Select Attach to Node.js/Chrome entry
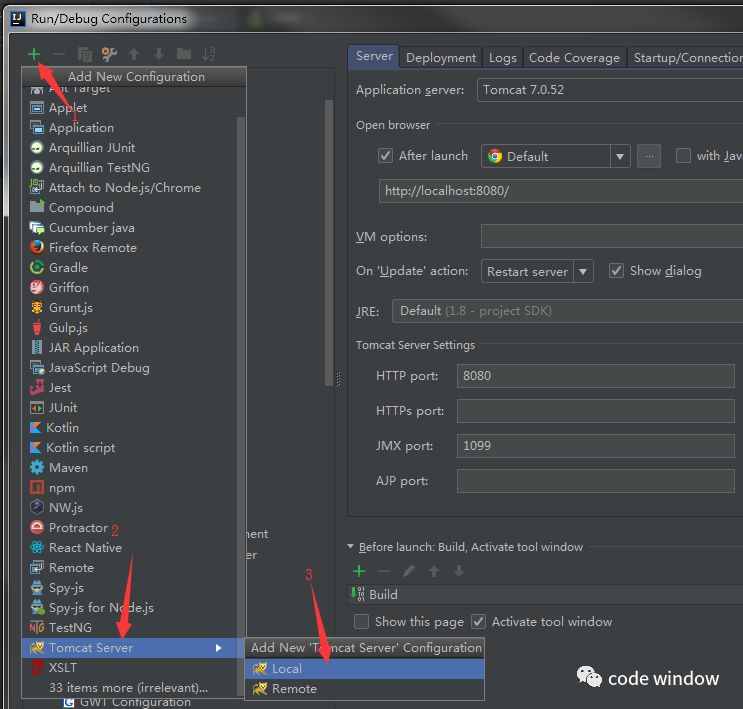The width and height of the screenshot is (743, 709). pos(129,188)
